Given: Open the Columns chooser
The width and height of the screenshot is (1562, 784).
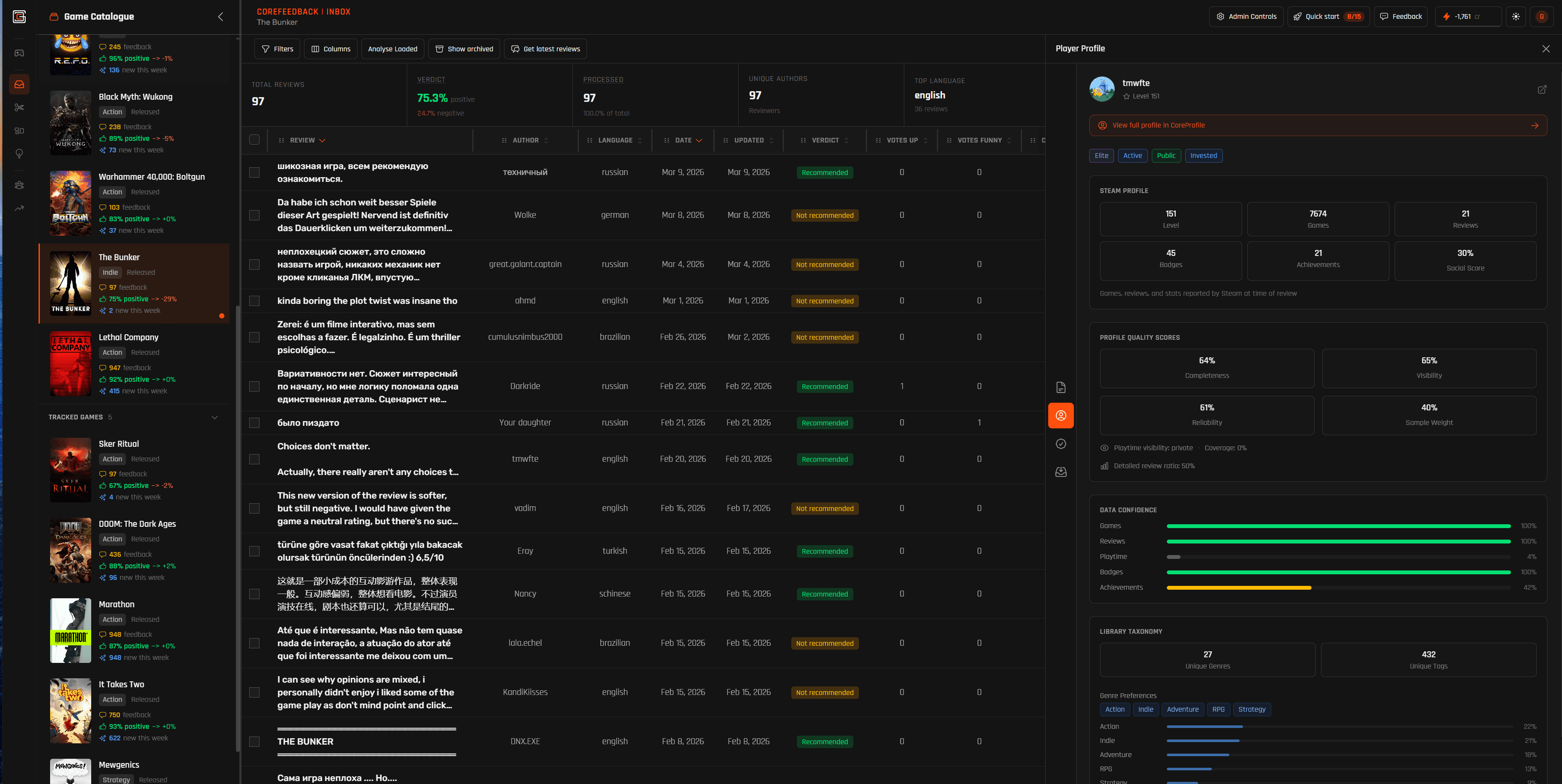Looking at the screenshot, I should pyautogui.click(x=331, y=49).
